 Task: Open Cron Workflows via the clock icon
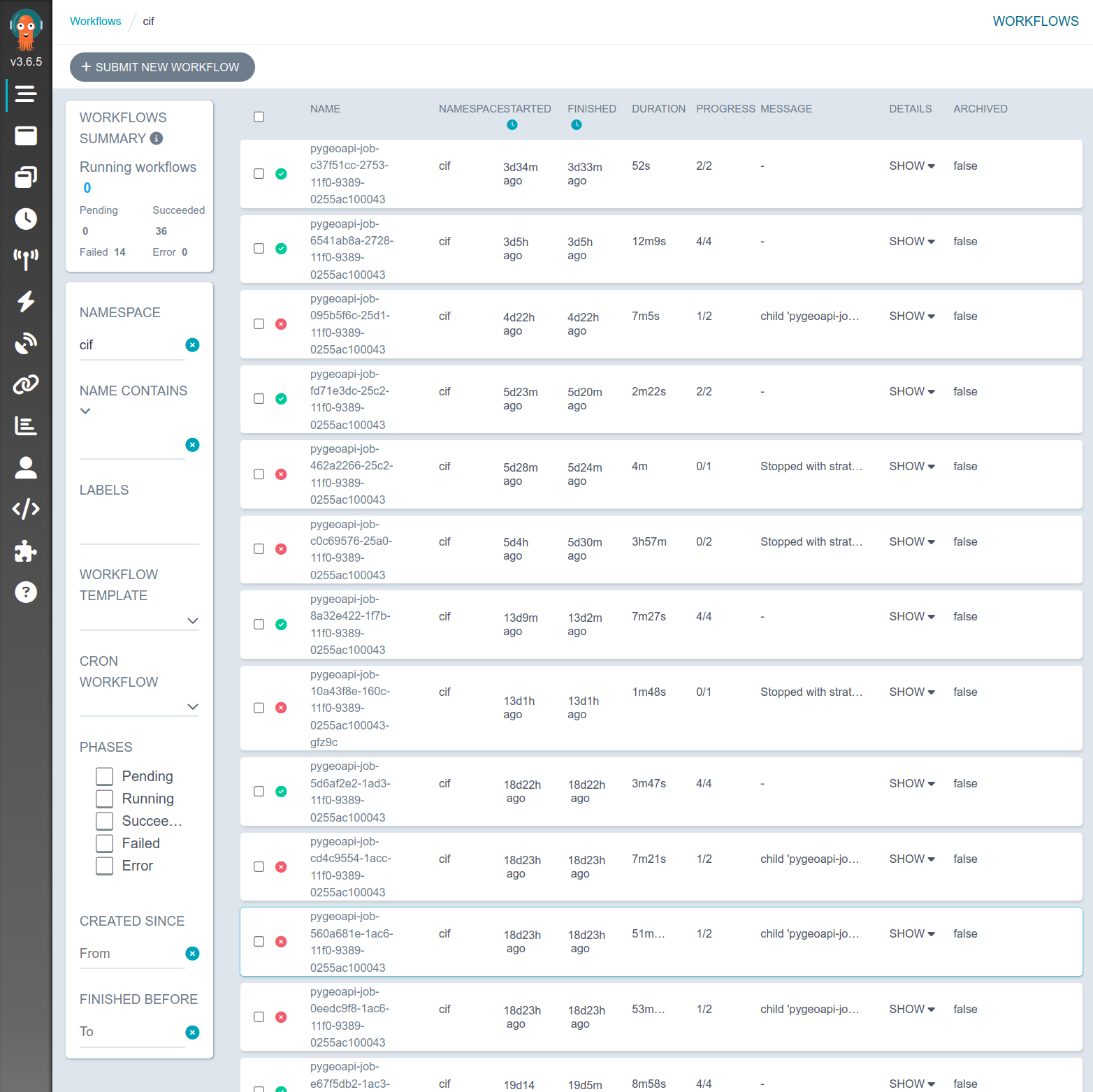[26, 219]
